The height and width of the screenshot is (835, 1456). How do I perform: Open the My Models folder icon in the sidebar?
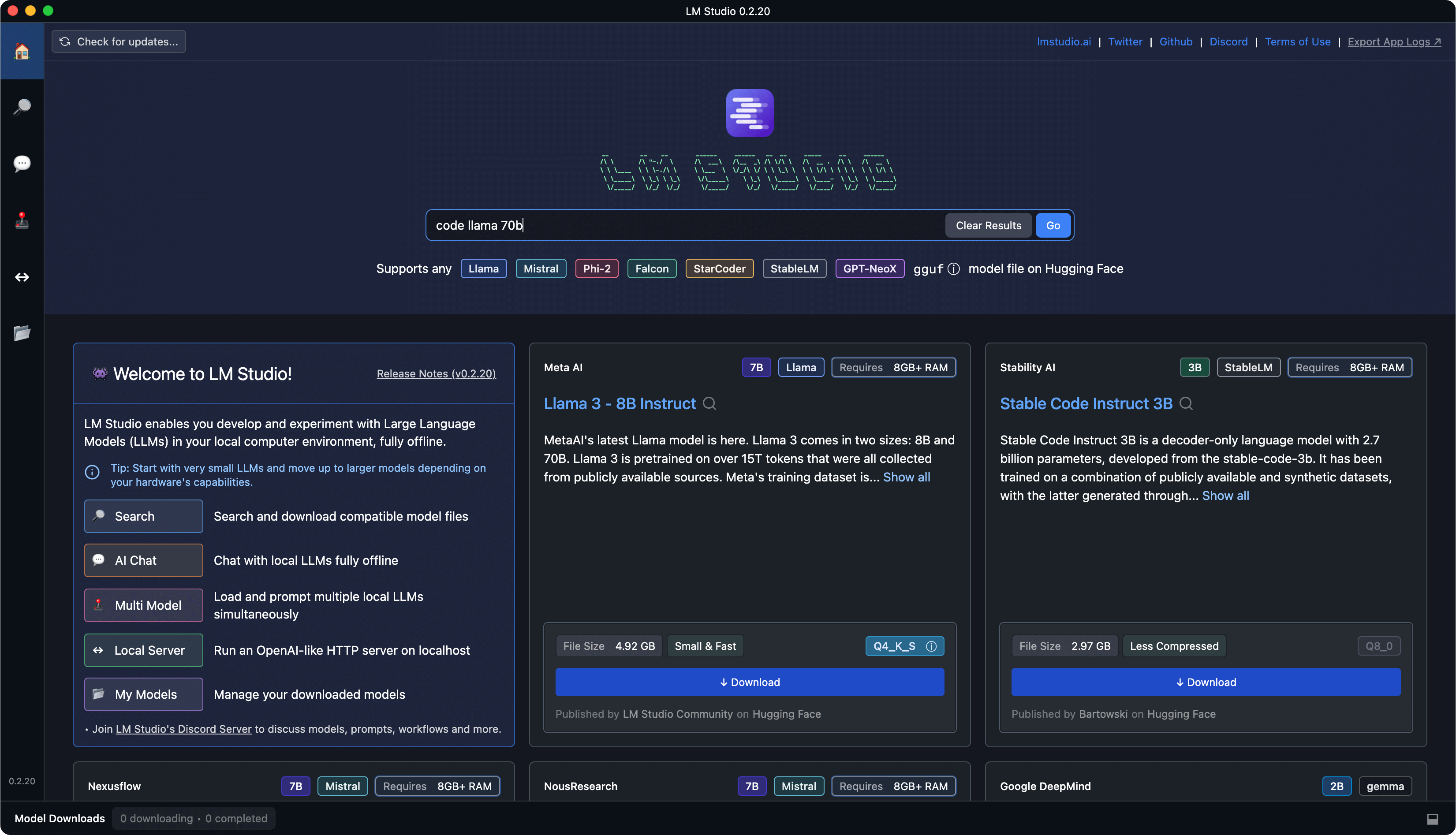coord(22,332)
